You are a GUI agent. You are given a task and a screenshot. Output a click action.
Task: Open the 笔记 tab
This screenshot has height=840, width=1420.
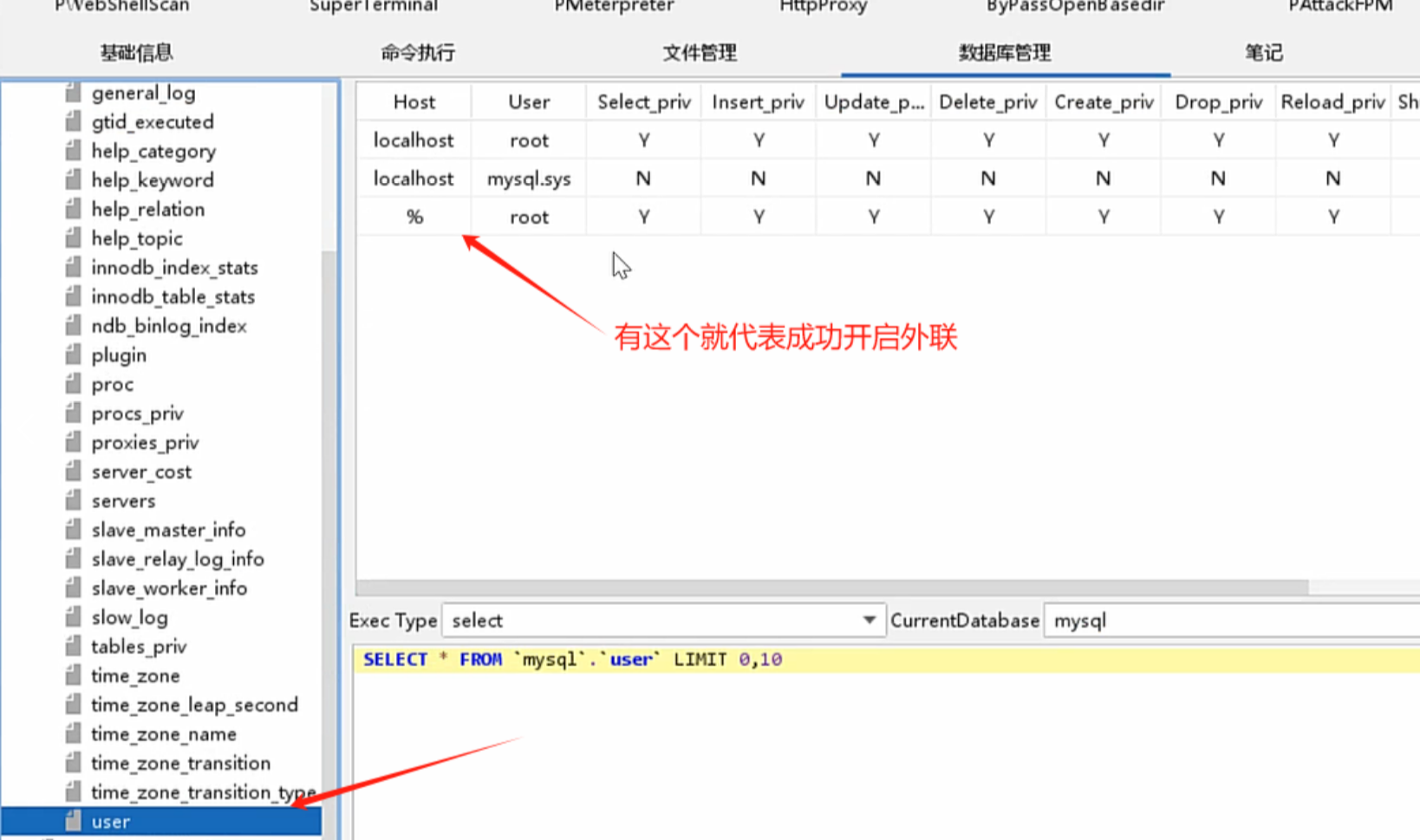pos(1263,52)
